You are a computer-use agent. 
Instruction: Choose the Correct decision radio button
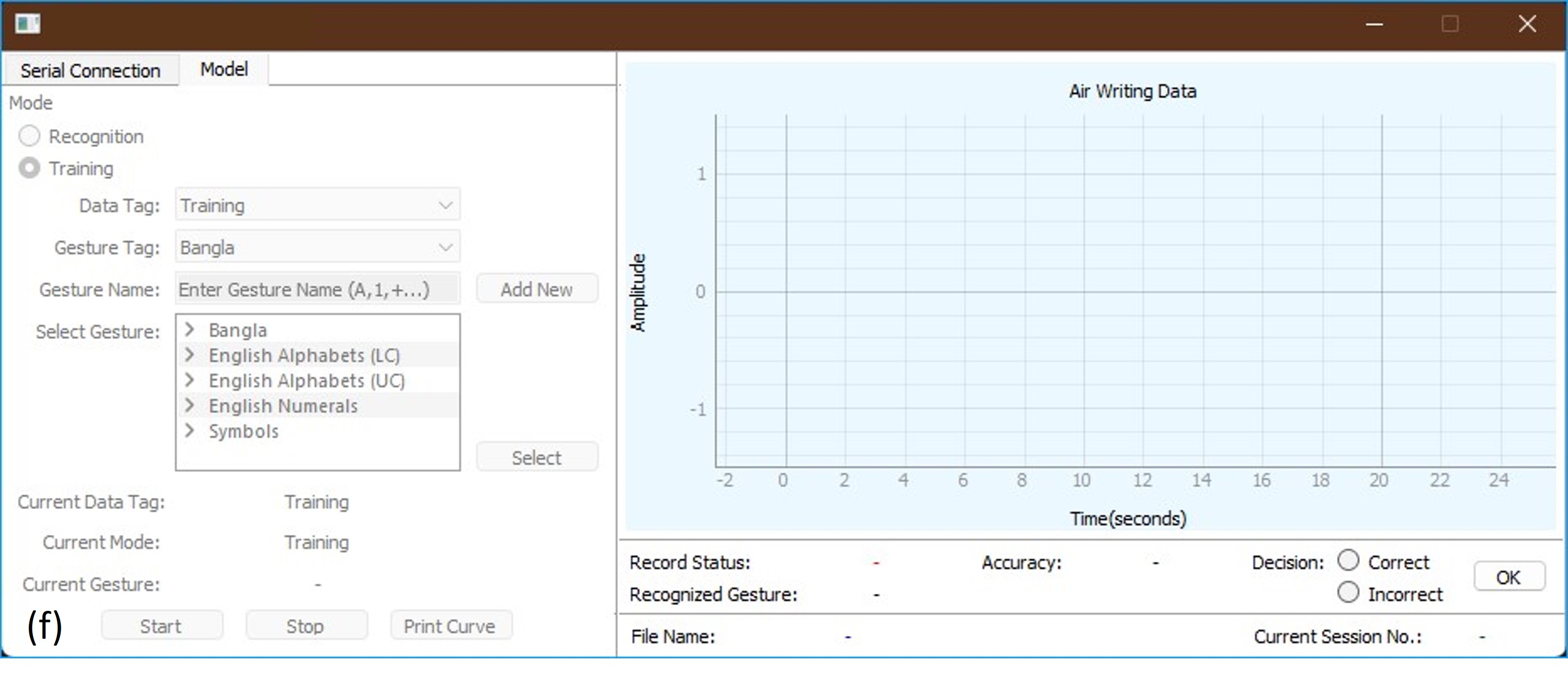tap(1348, 560)
